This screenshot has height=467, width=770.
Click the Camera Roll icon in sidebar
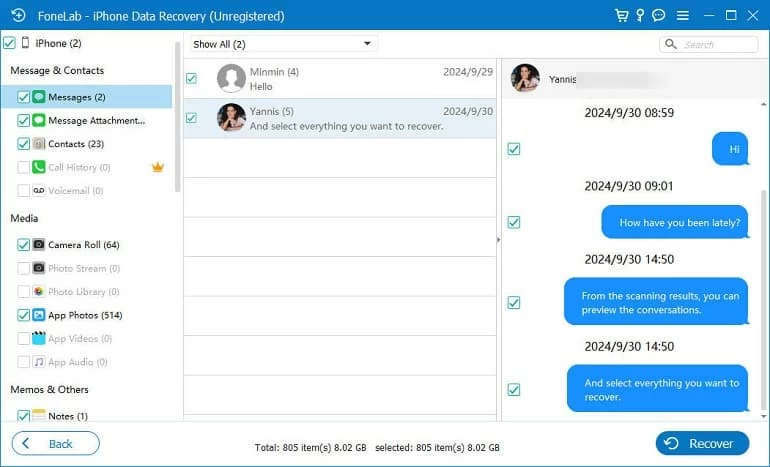pos(39,245)
